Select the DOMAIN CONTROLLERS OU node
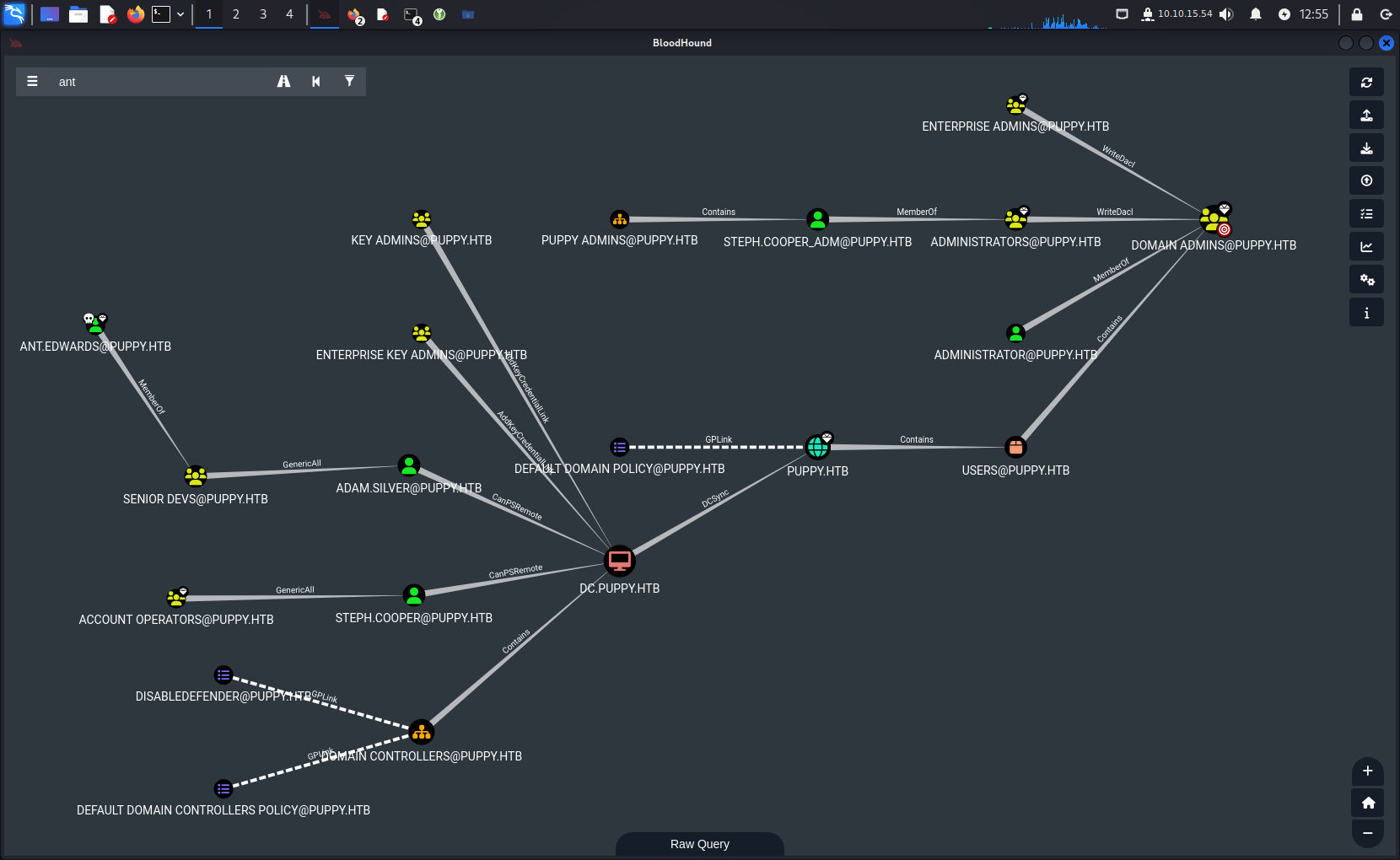 pos(422,732)
